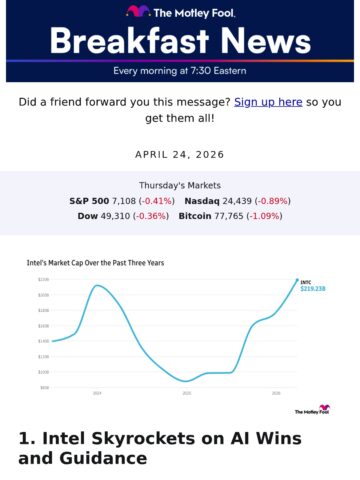360x480 pixels.
Task: Click the Breakfast News banner title
Action: tap(180, 41)
